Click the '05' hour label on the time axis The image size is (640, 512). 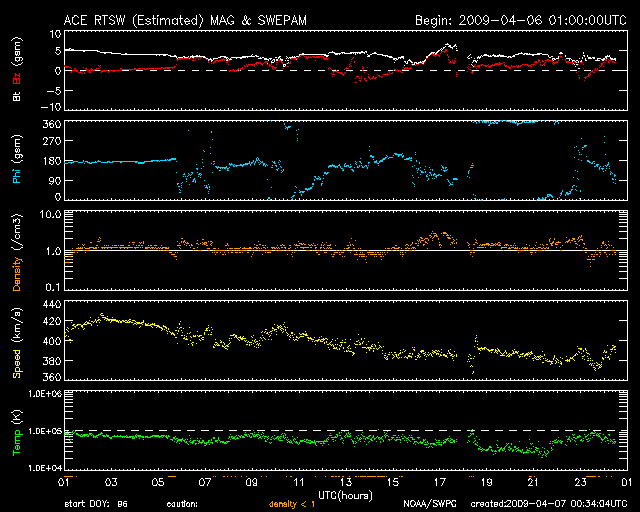pyautogui.click(x=158, y=483)
